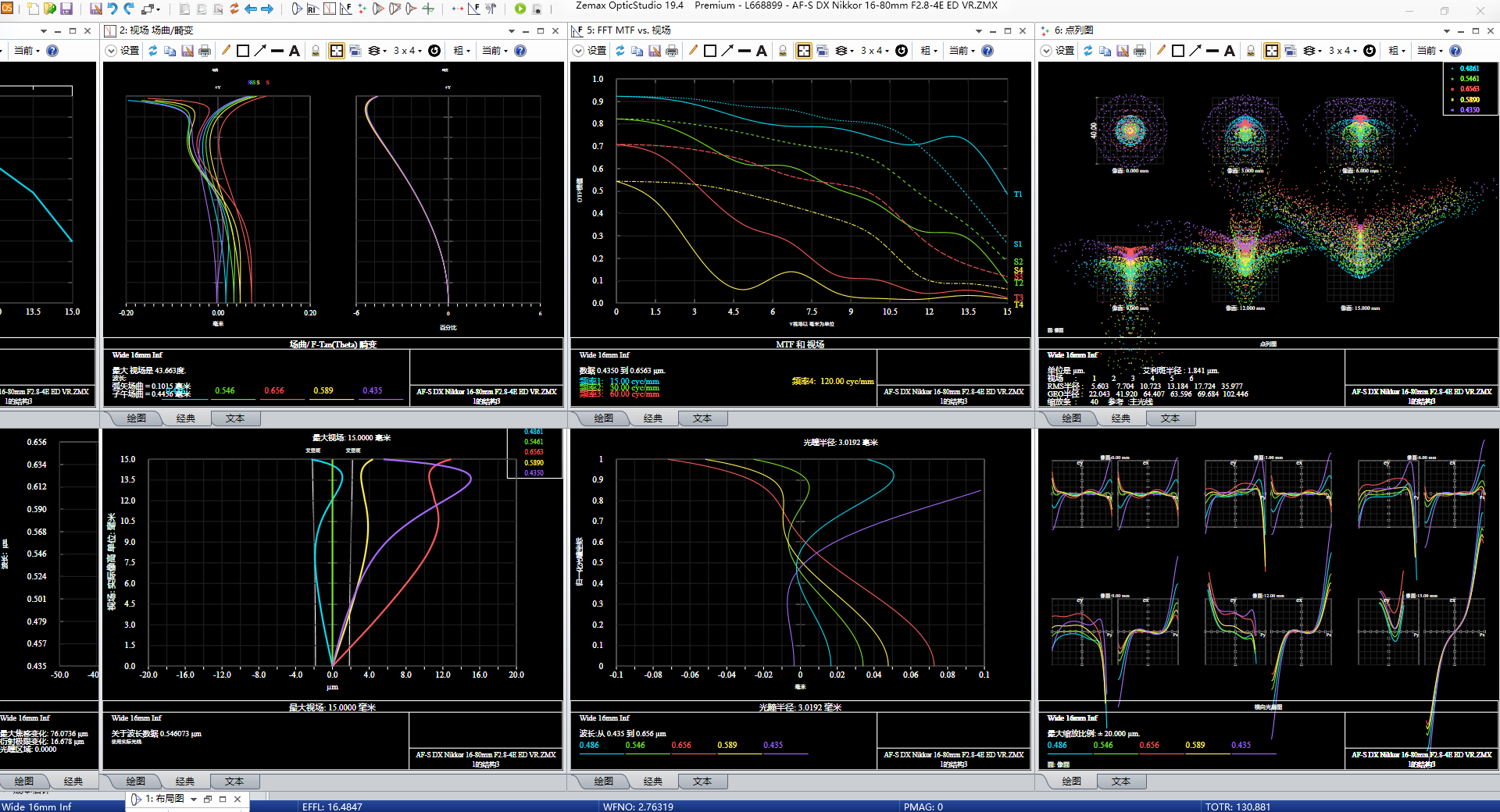Select the text A annotation tool in Spot Diagram window
The image size is (1500, 812).
coord(1230,51)
